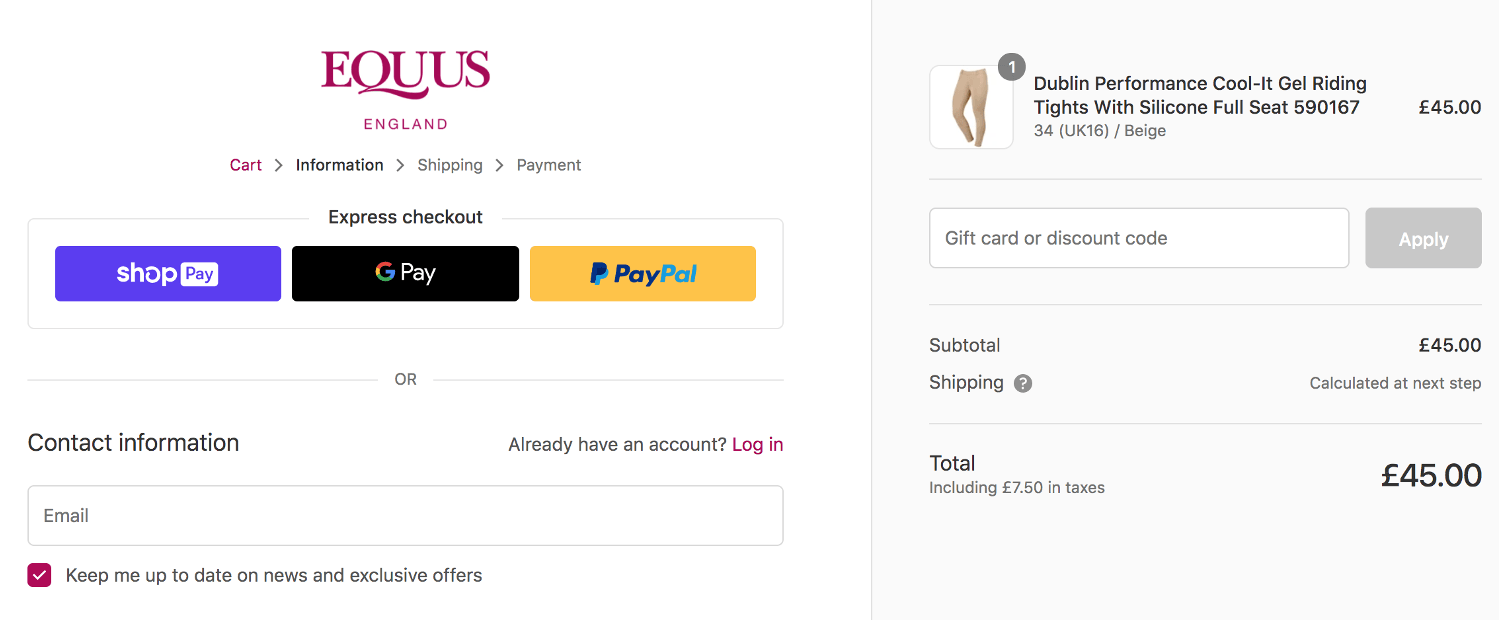Go to the Shipping breadcrumb step
The width and height of the screenshot is (1500, 620).
pyautogui.click(x=449, y=165)
